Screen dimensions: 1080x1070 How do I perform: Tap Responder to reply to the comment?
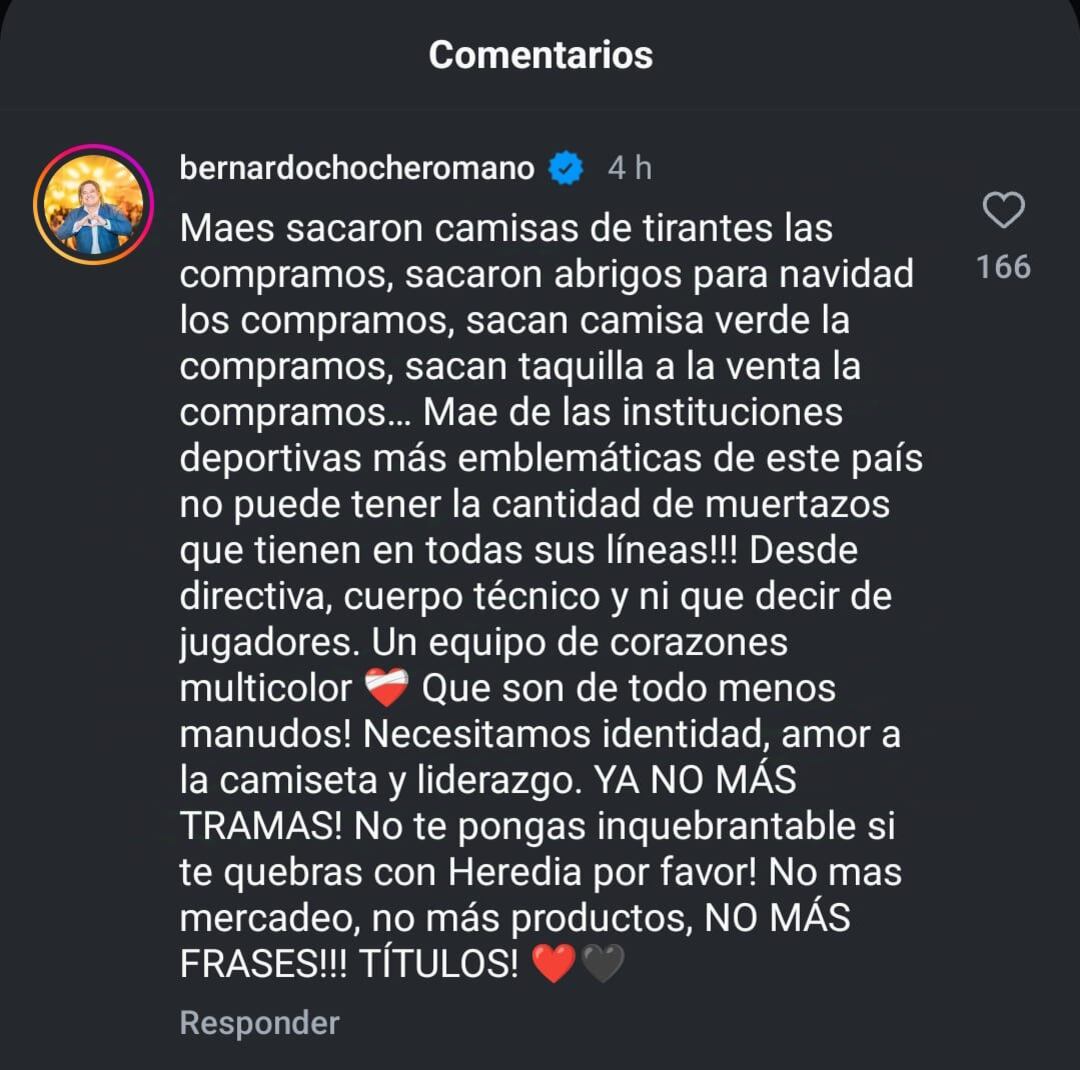pyautogui.click(x=258, y=1022)
